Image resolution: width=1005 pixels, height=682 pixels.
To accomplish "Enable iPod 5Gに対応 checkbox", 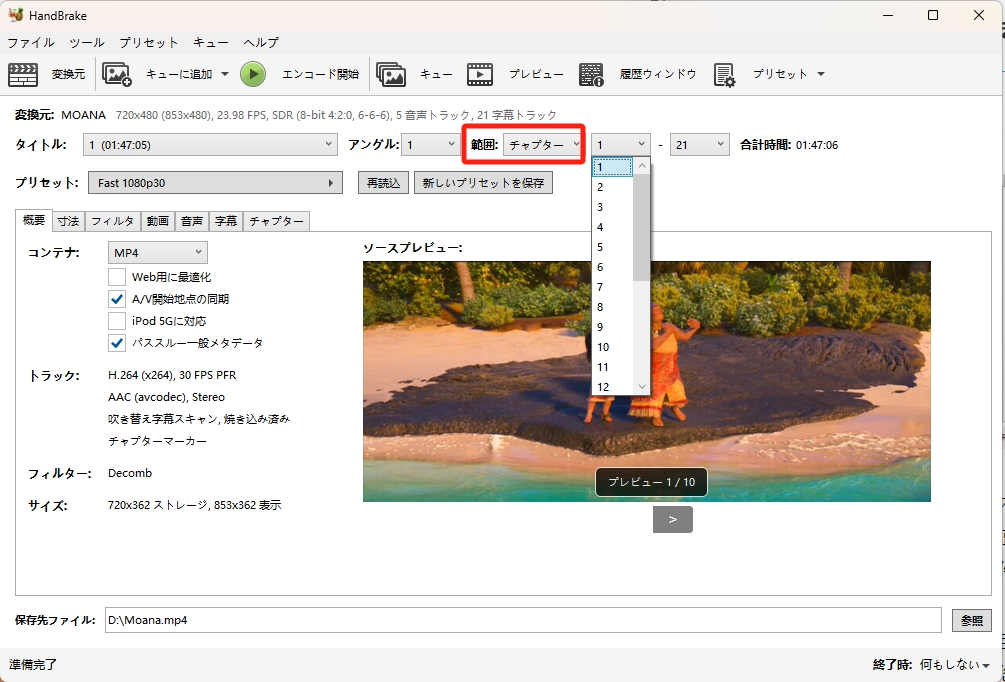I will click(117, 320).
